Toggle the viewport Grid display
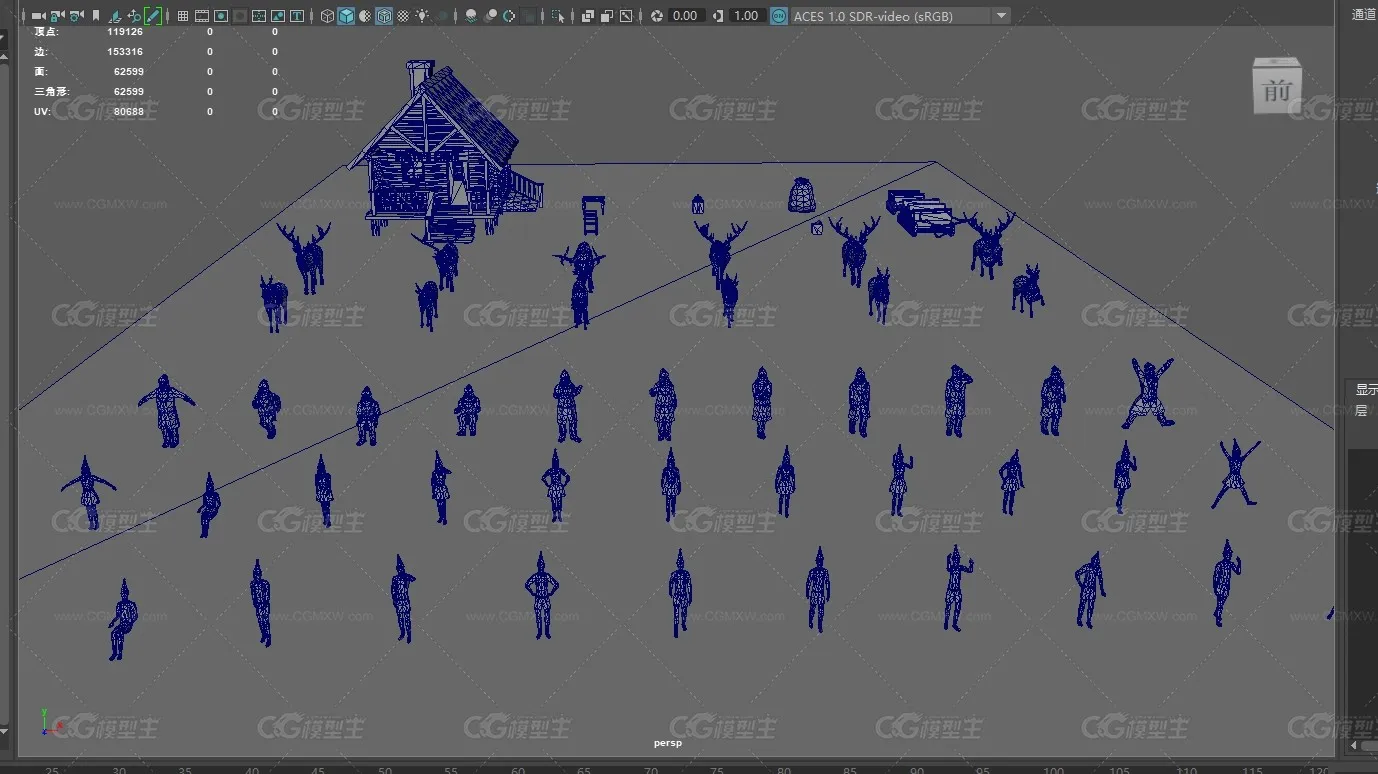This screenshot has width=1378, height=774. pos(183,16)
